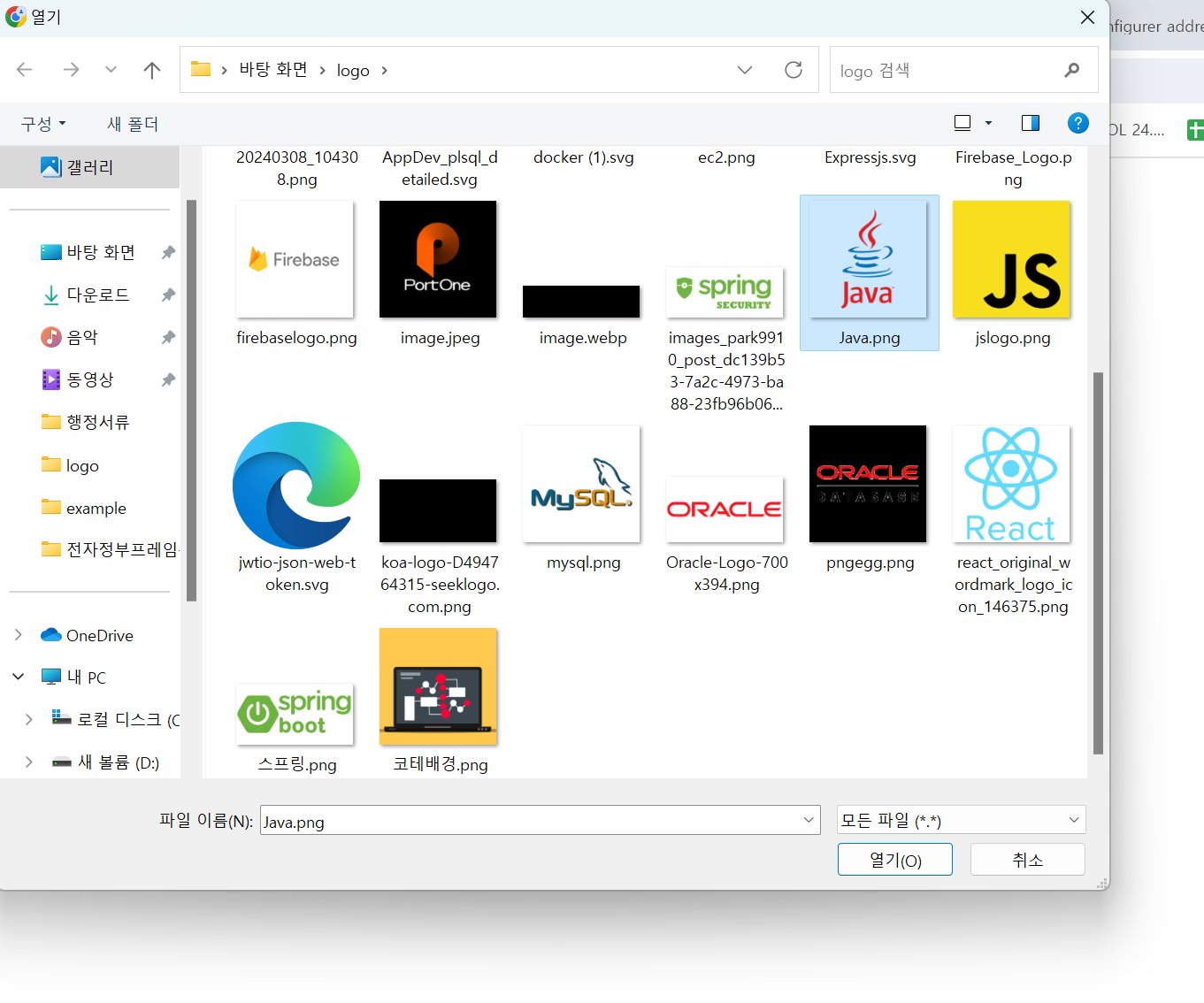1204x1003 pixels.
Task: Click the view layout icon
Action: [x=962, y=123]
